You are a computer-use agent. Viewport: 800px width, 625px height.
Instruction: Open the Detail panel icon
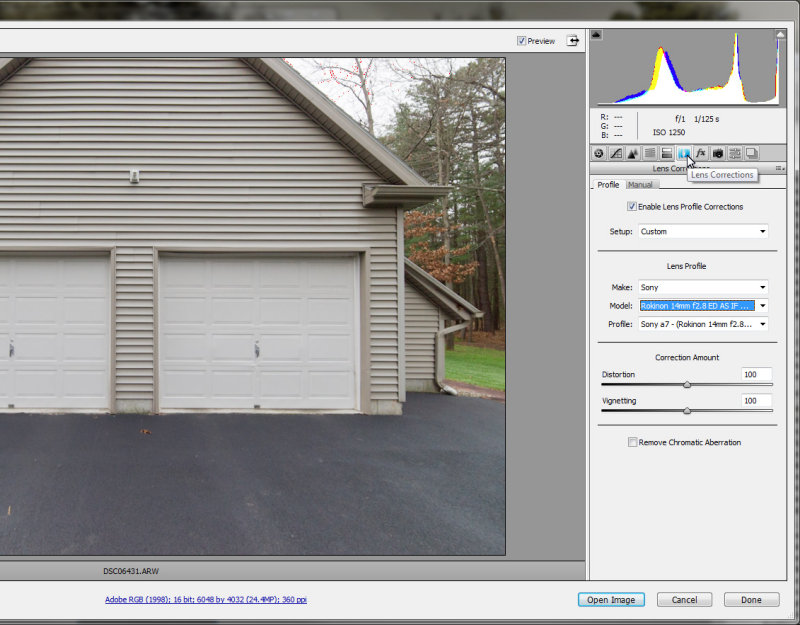click(633, 153)
